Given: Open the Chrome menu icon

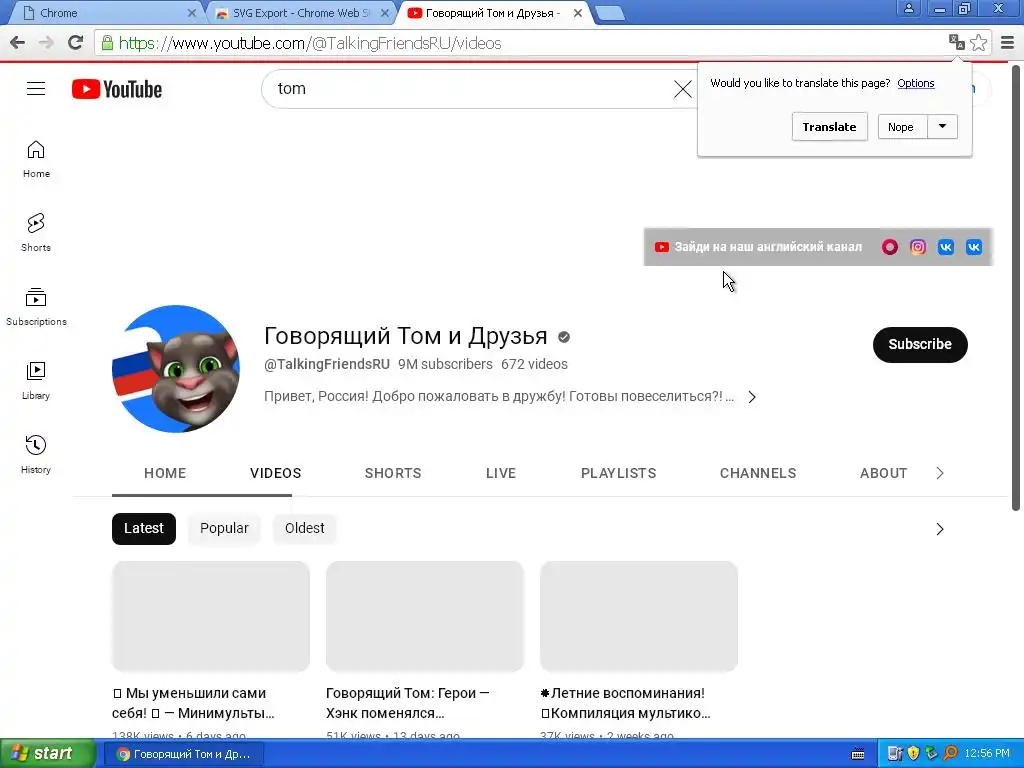Looking at the screenshot, I should tap(1008, 43).
